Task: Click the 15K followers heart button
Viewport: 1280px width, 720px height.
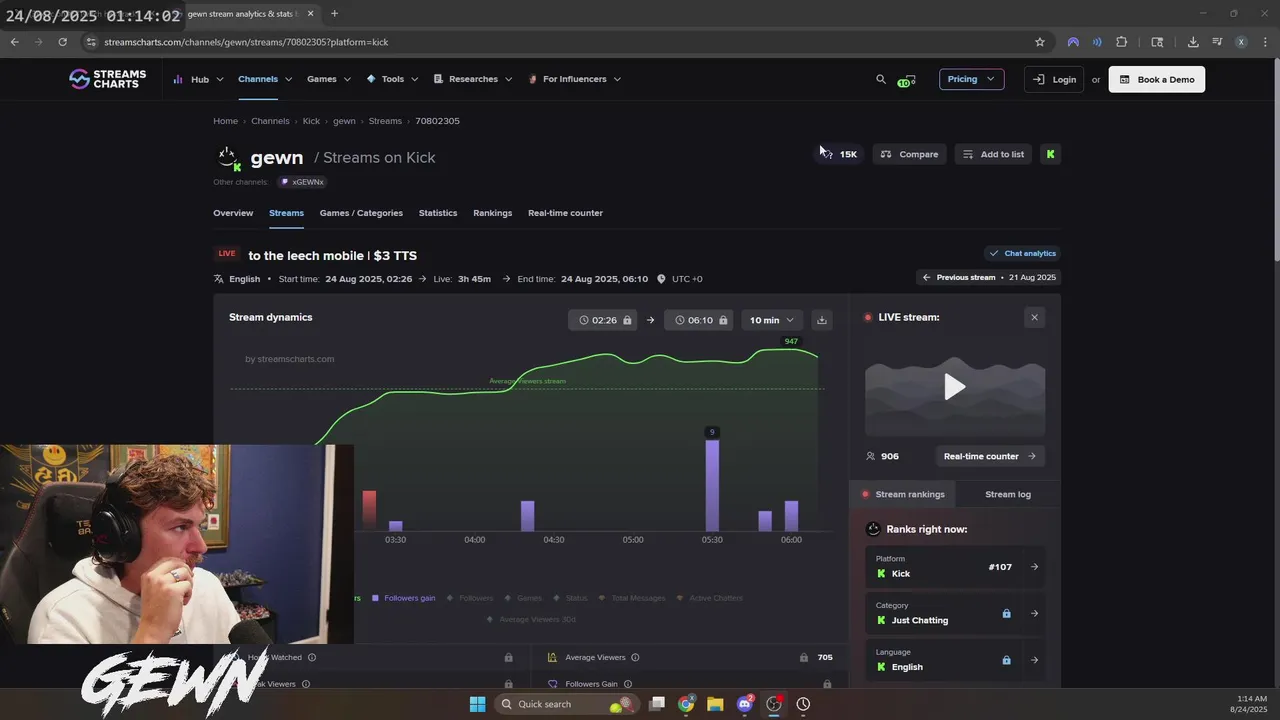Action: point(839,154)
